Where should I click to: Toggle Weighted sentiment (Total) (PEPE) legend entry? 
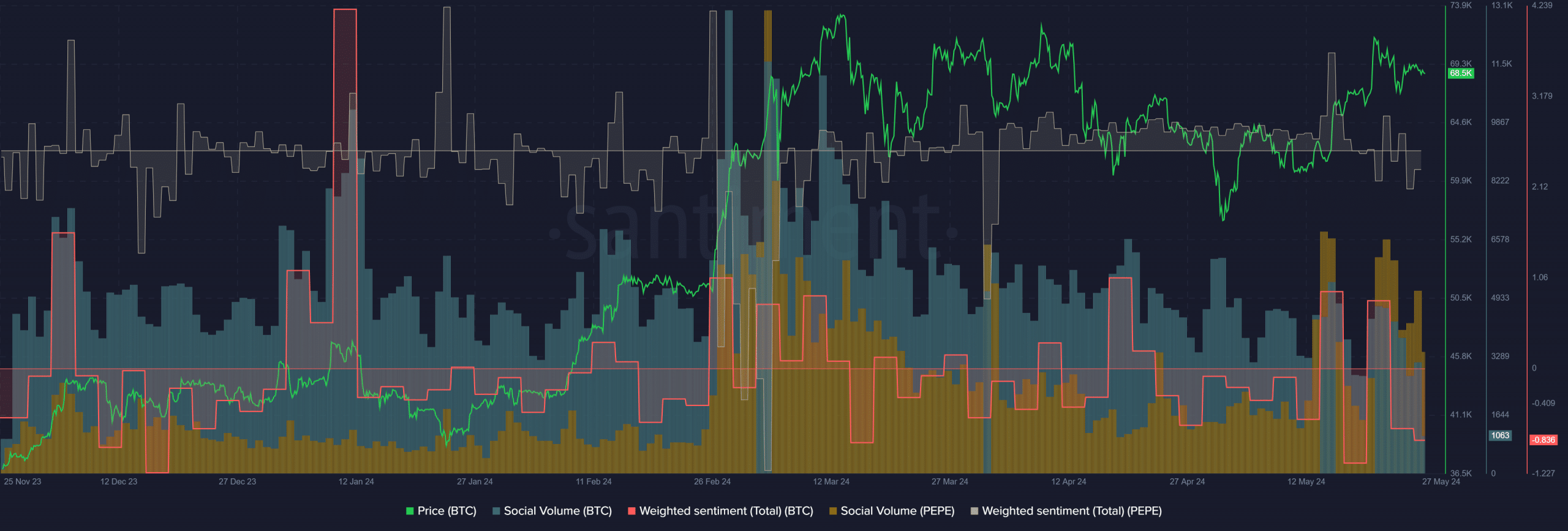tap(1066, 511)
